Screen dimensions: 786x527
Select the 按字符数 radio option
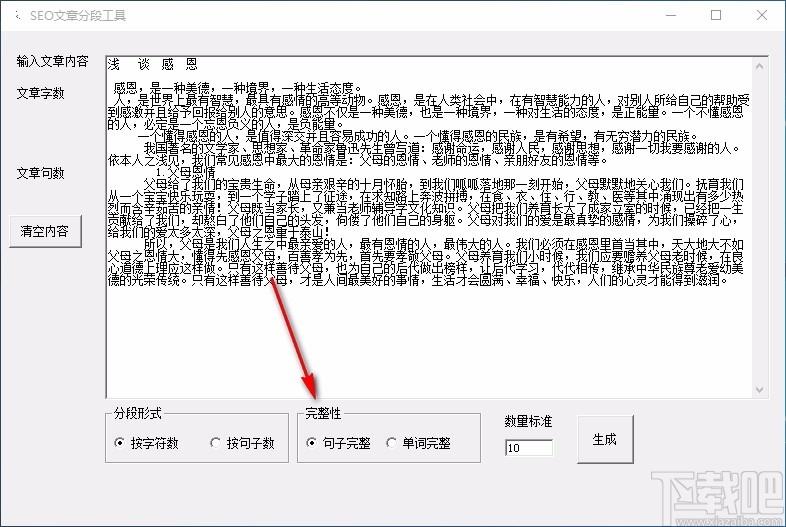(x=147, y=443)
